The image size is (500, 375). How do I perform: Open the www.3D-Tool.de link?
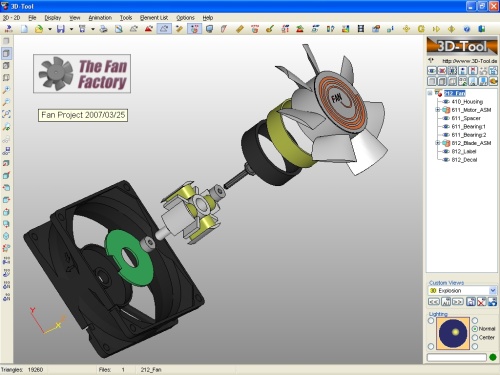click(x=469, y=61)
